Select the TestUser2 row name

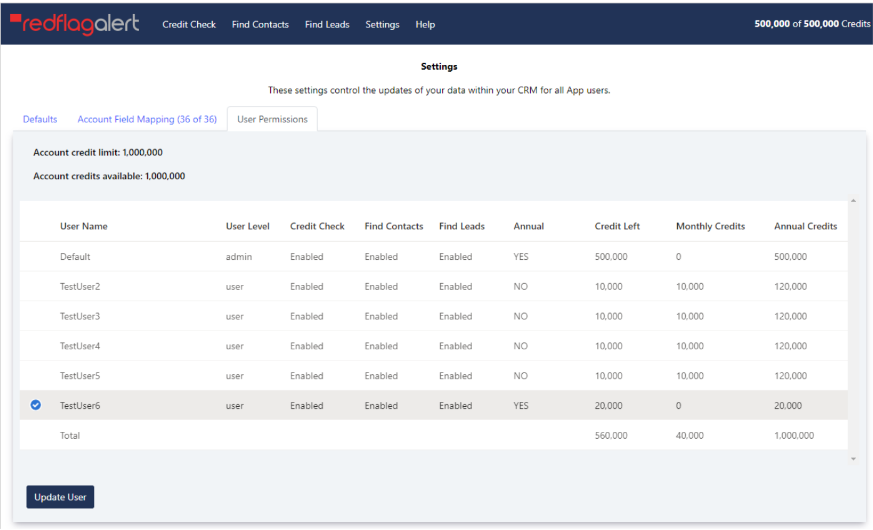pyautogui.click(x=80, y=286)
